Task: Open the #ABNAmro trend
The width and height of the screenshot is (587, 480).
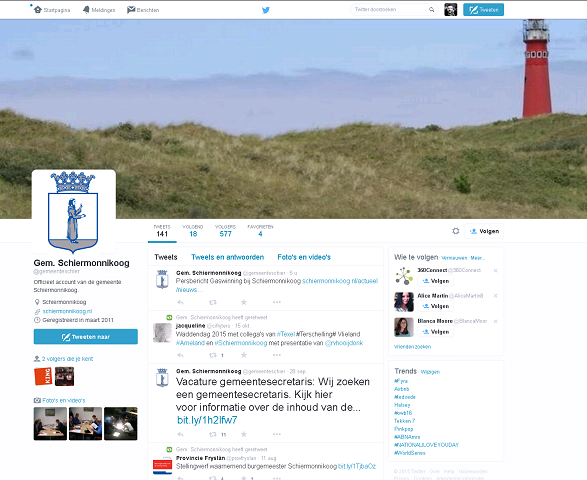Action: 407,437
